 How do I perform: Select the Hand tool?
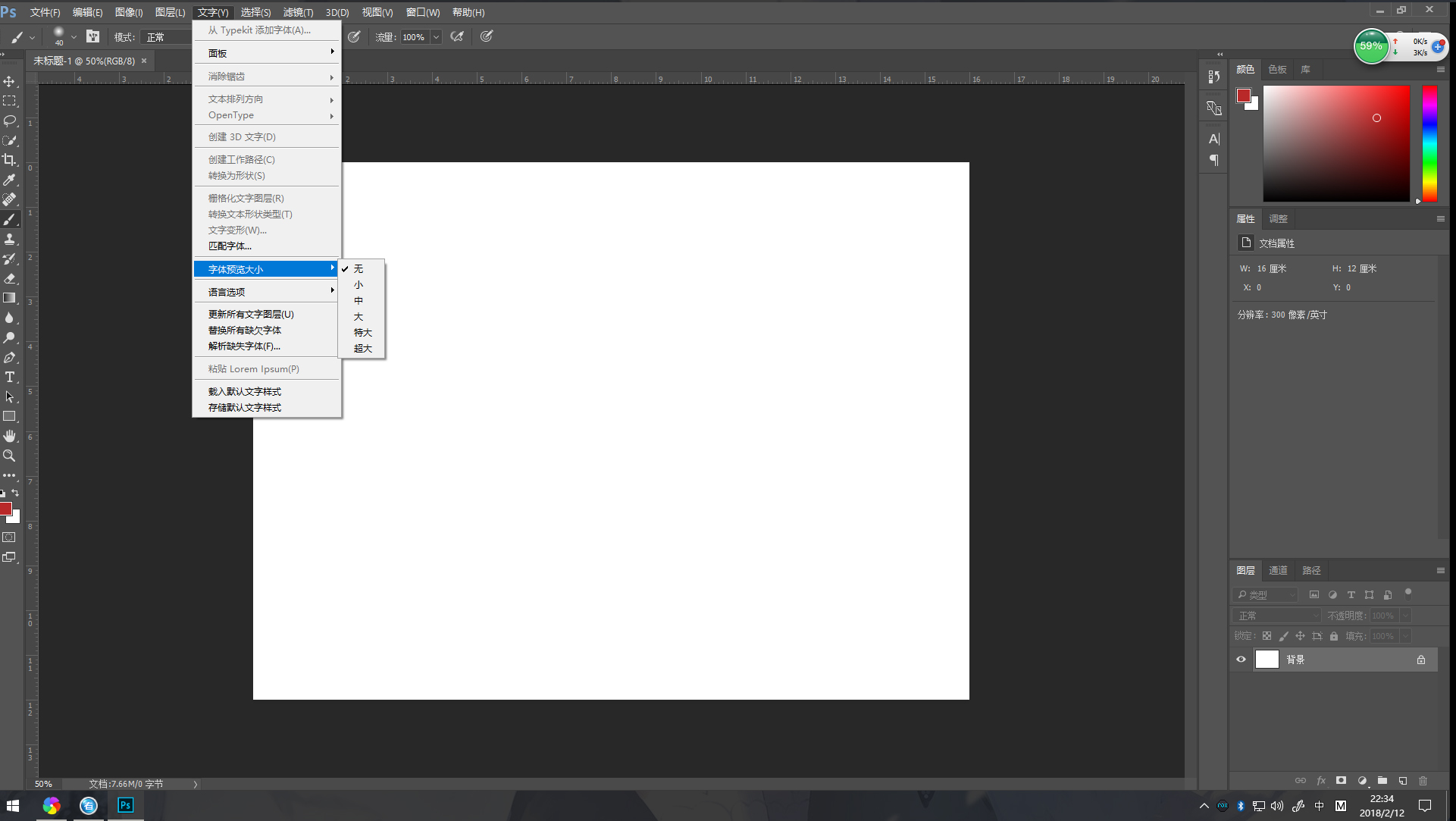pyautogui.click(x=9, y=436)
